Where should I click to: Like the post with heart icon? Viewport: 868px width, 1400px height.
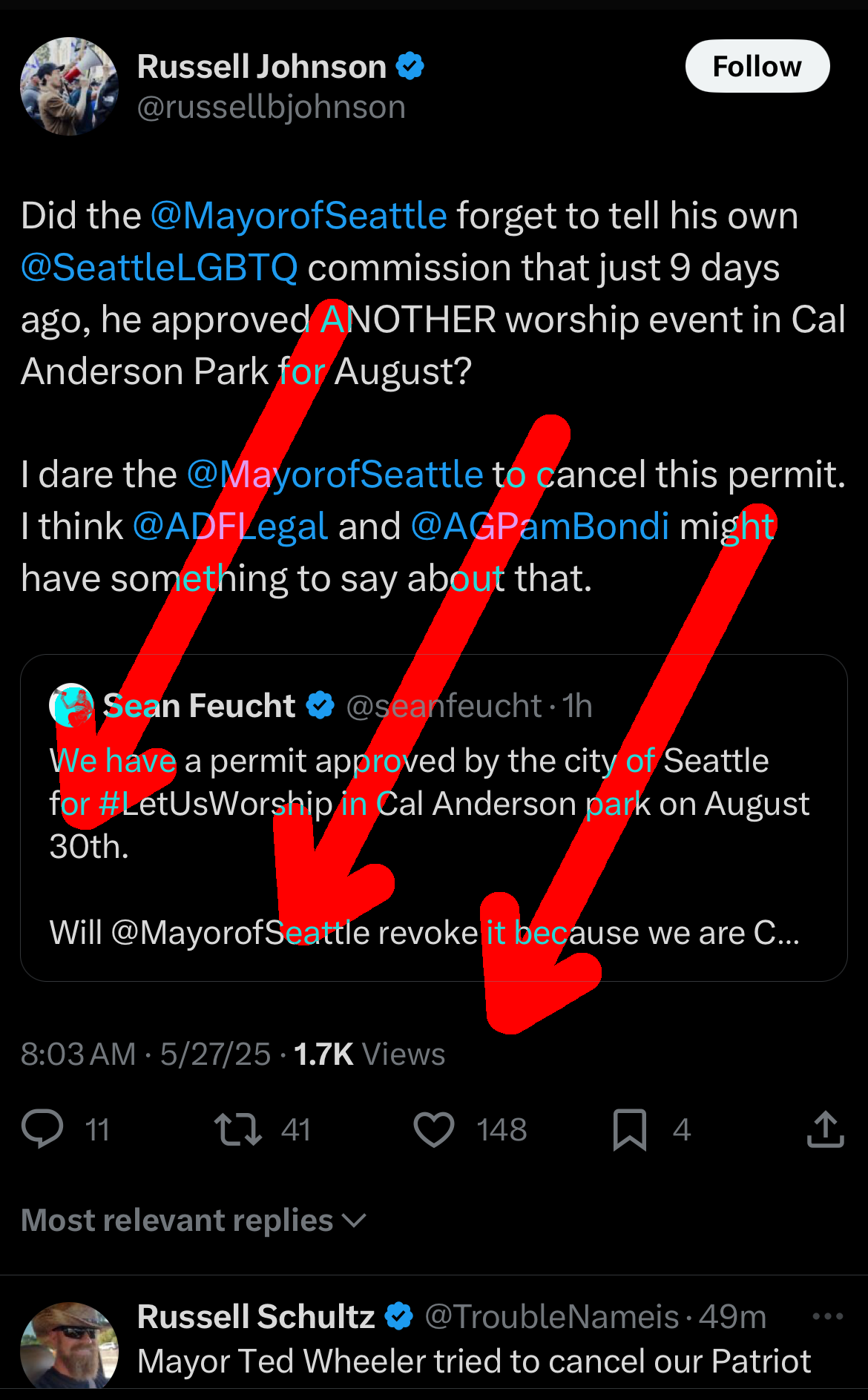point(433,1129)
